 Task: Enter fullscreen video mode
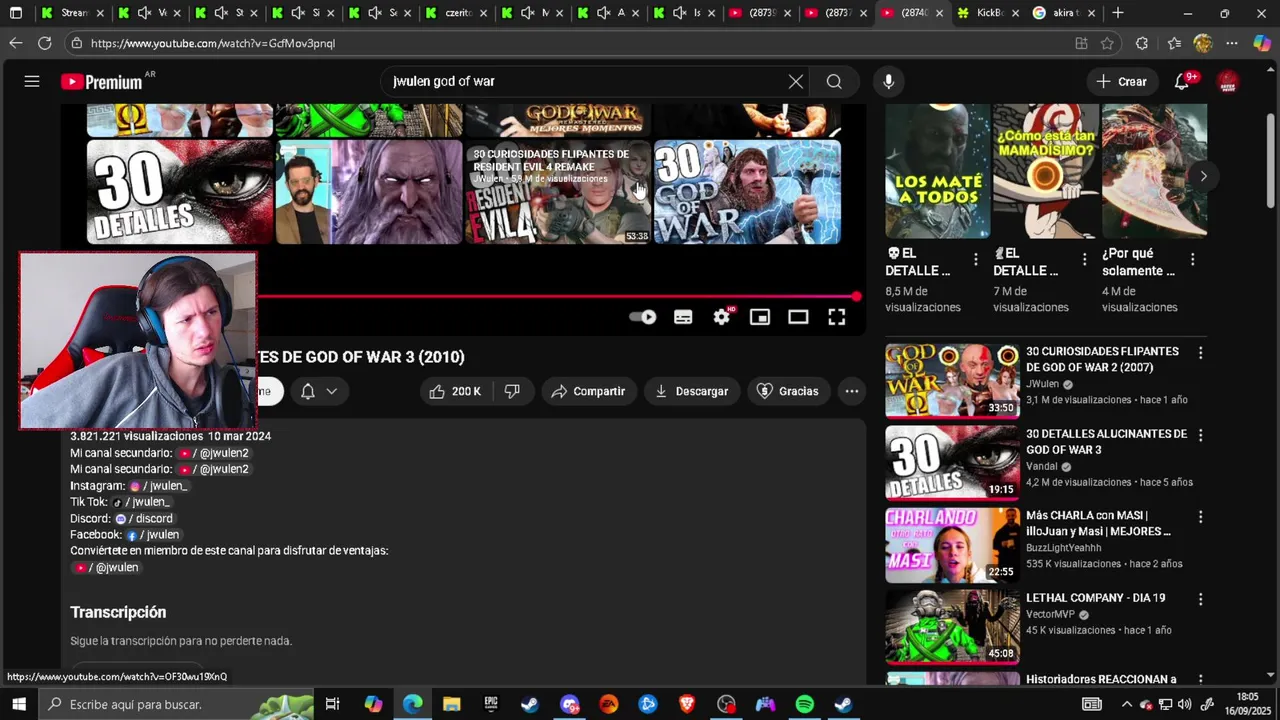tap(836, 317)
